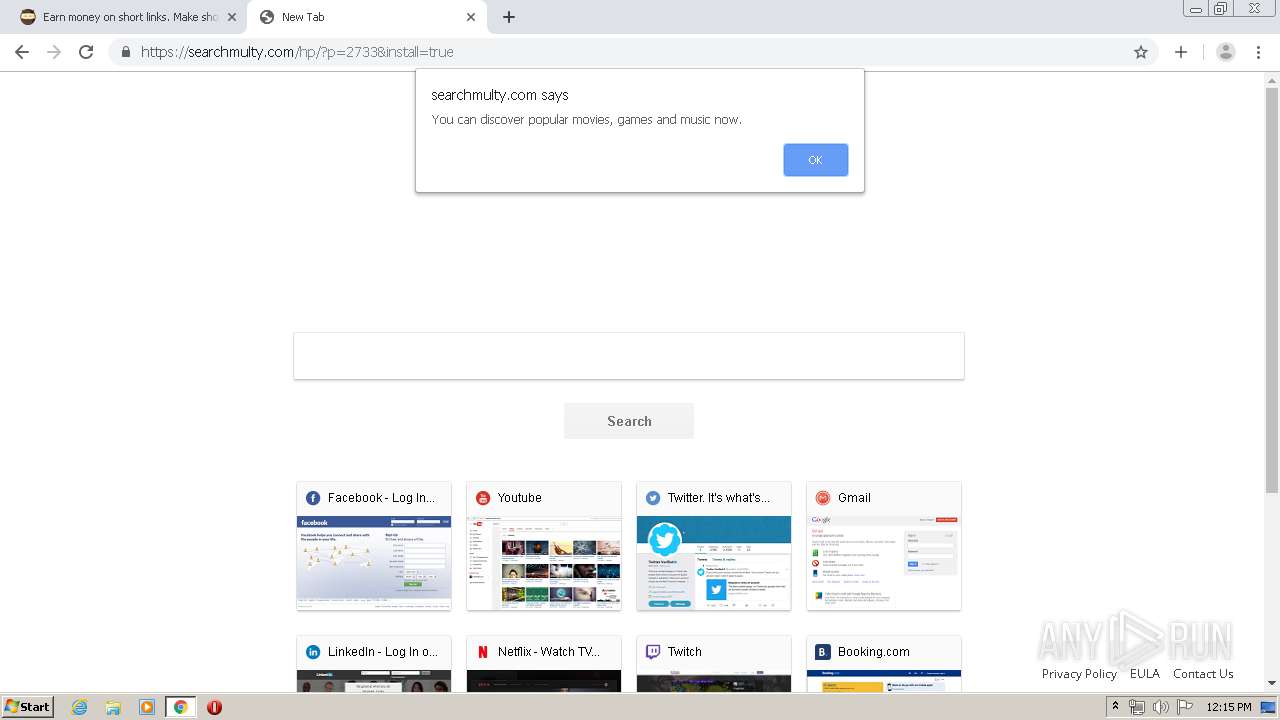Click the browser forward arrow

pyautogui.click(x=54, y=52)
